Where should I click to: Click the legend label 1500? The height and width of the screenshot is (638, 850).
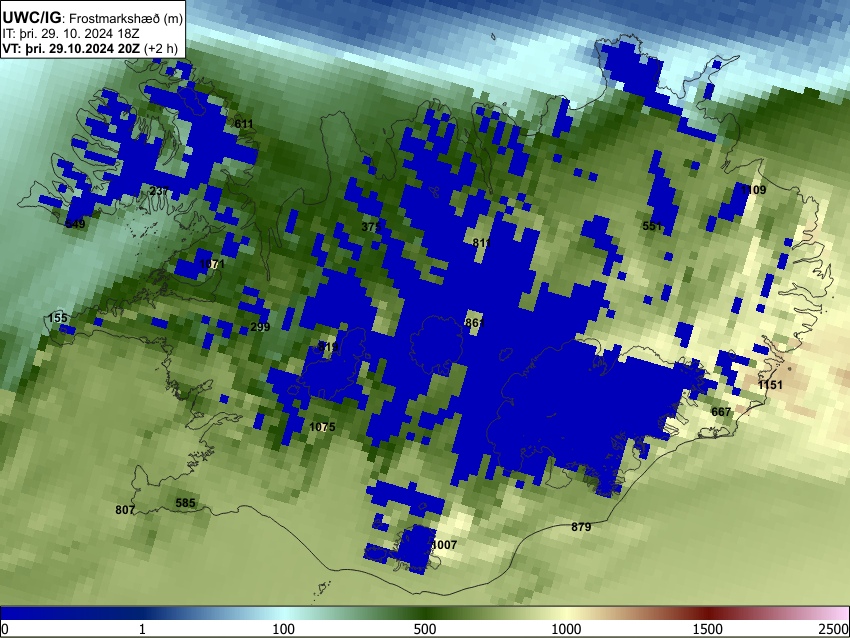point(708,629)
